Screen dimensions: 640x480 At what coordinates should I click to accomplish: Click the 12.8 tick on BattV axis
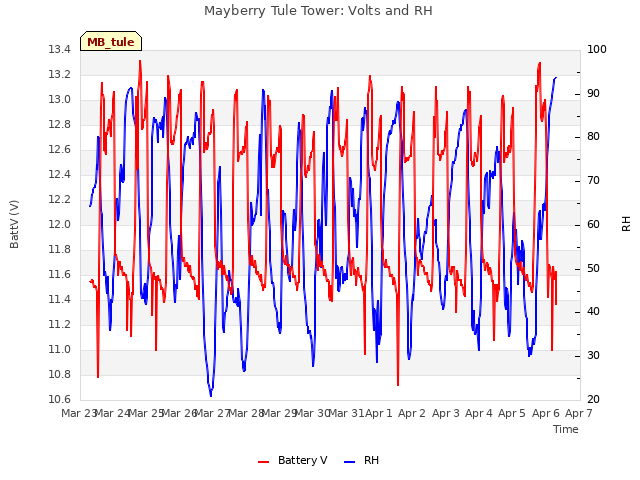60,124
